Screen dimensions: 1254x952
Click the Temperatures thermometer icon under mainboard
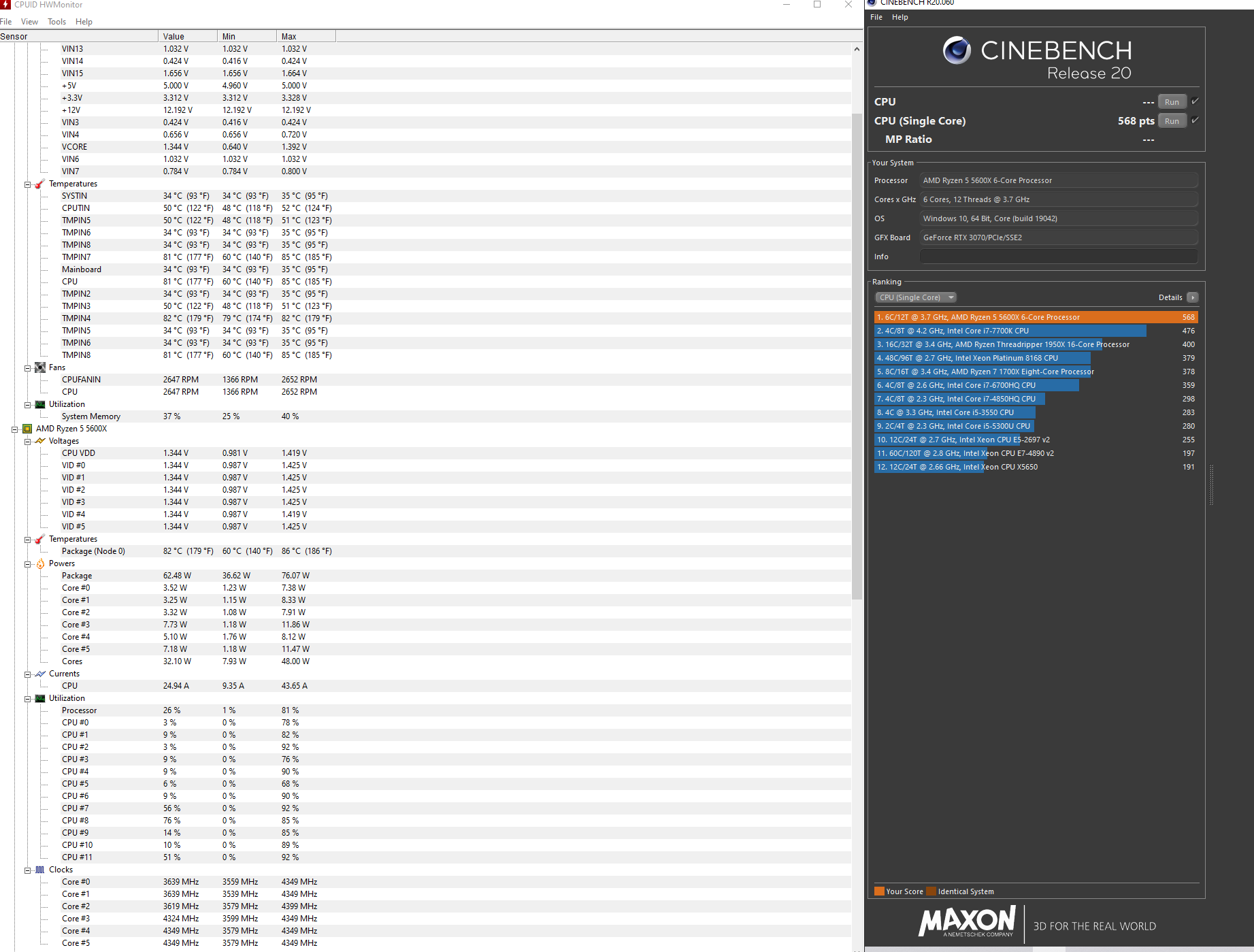tap(40, 184)
